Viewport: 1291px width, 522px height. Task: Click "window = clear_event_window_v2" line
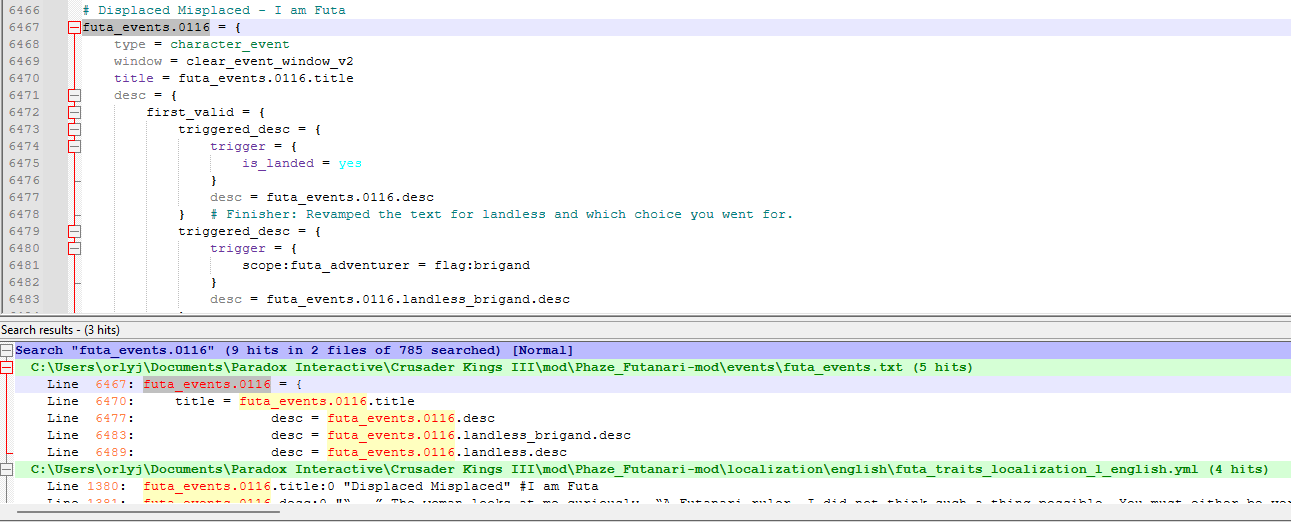pos(234,61)
